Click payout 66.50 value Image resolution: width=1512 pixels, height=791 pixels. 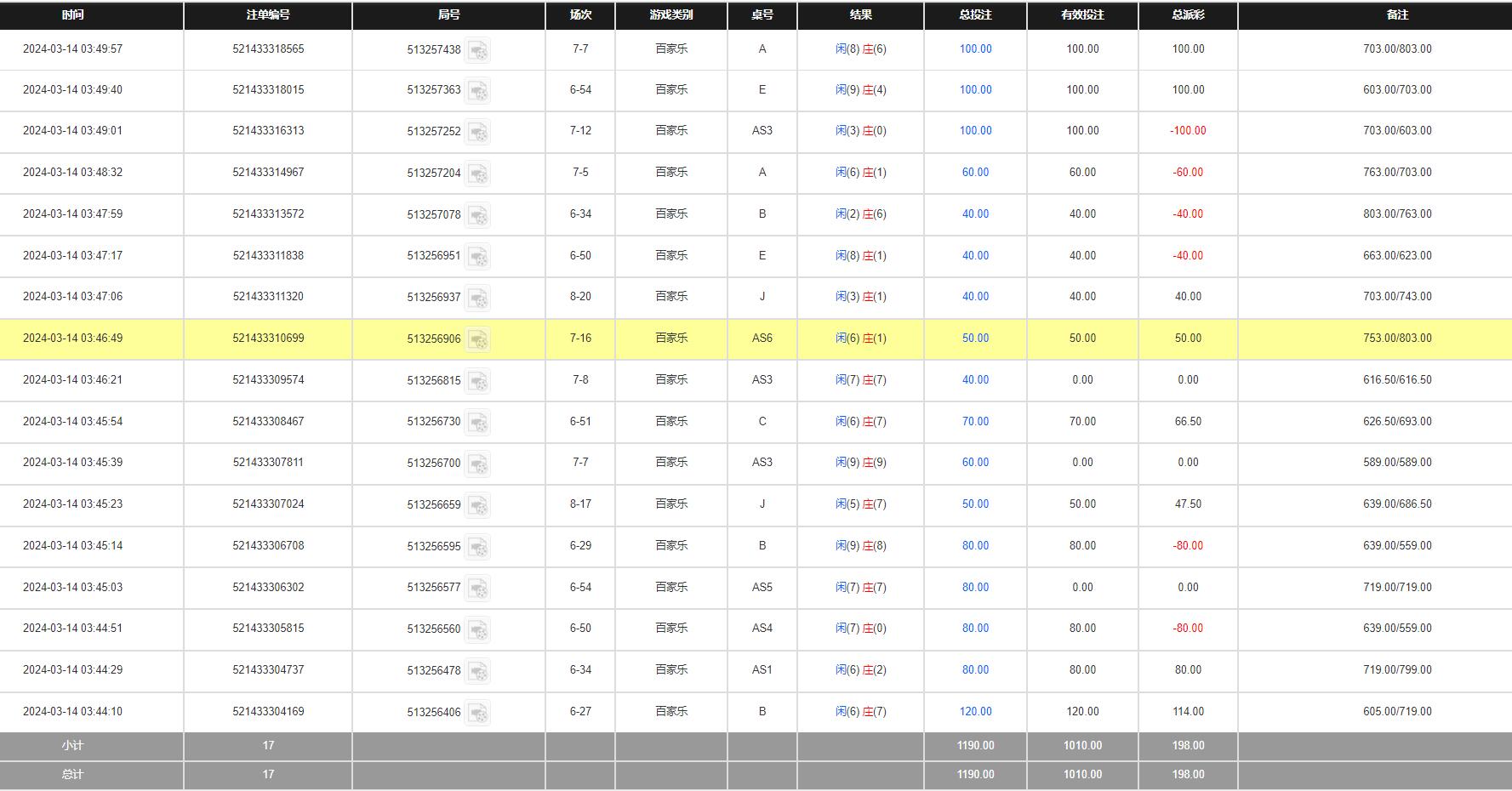[1188, 421]
